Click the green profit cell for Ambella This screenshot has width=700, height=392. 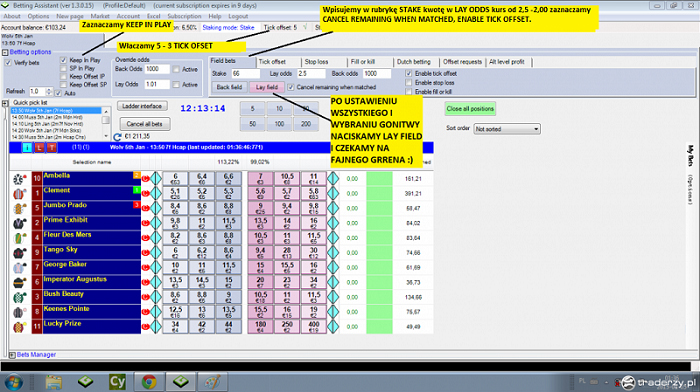[379, 179]
